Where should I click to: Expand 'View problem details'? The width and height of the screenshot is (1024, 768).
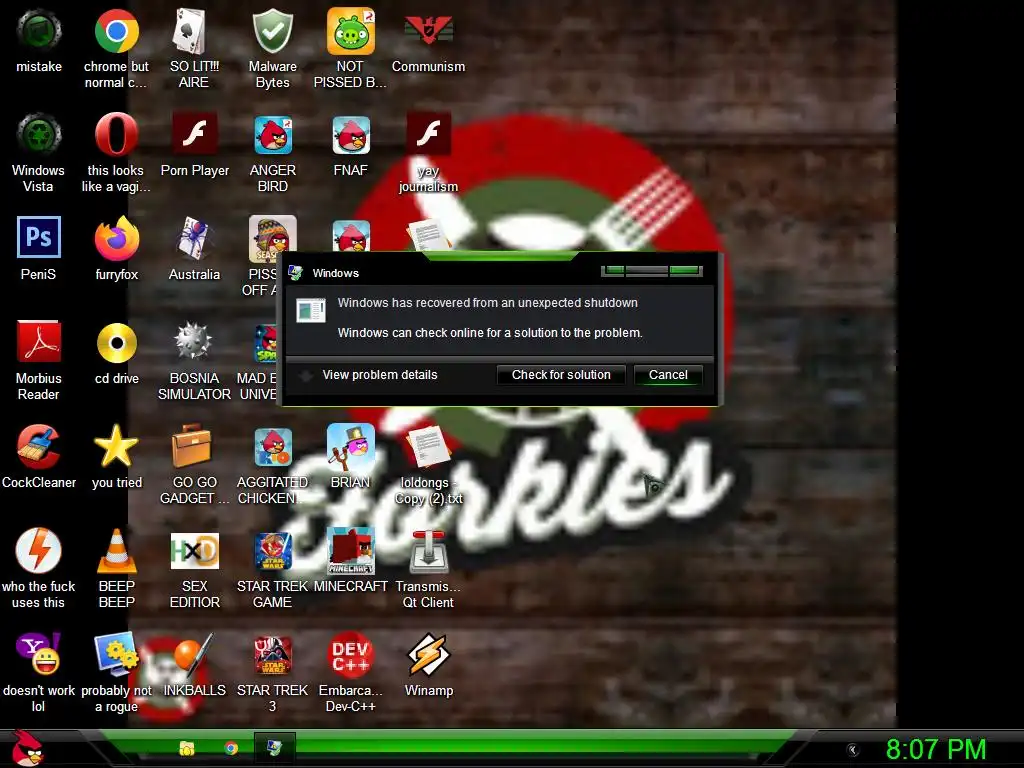coord(379,375)
